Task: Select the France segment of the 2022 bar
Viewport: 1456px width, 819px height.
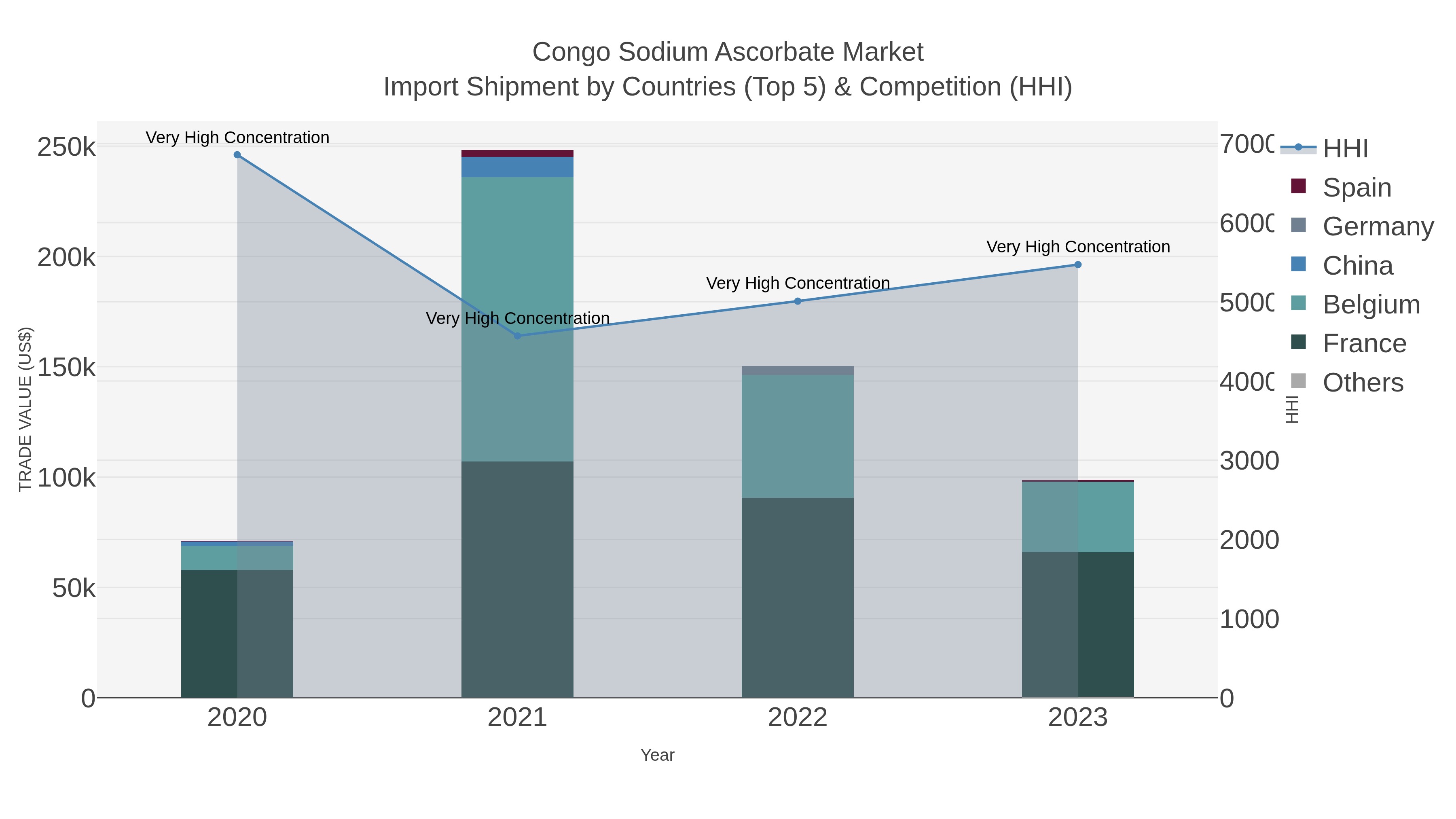Action: (798, 597)
